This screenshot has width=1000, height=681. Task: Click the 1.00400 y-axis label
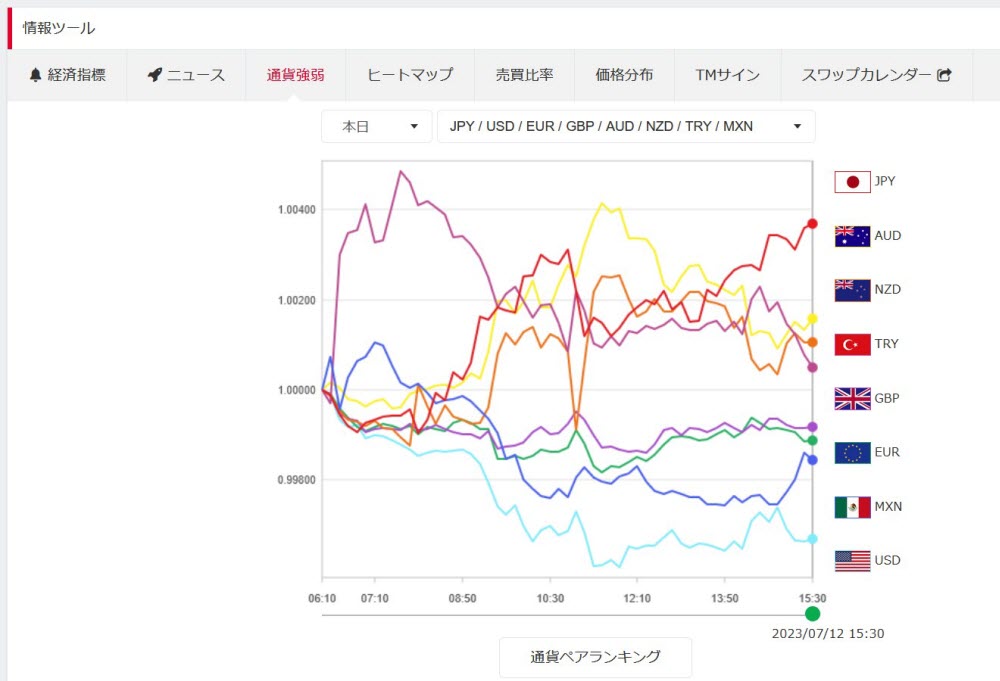click(x=297, y=210)
